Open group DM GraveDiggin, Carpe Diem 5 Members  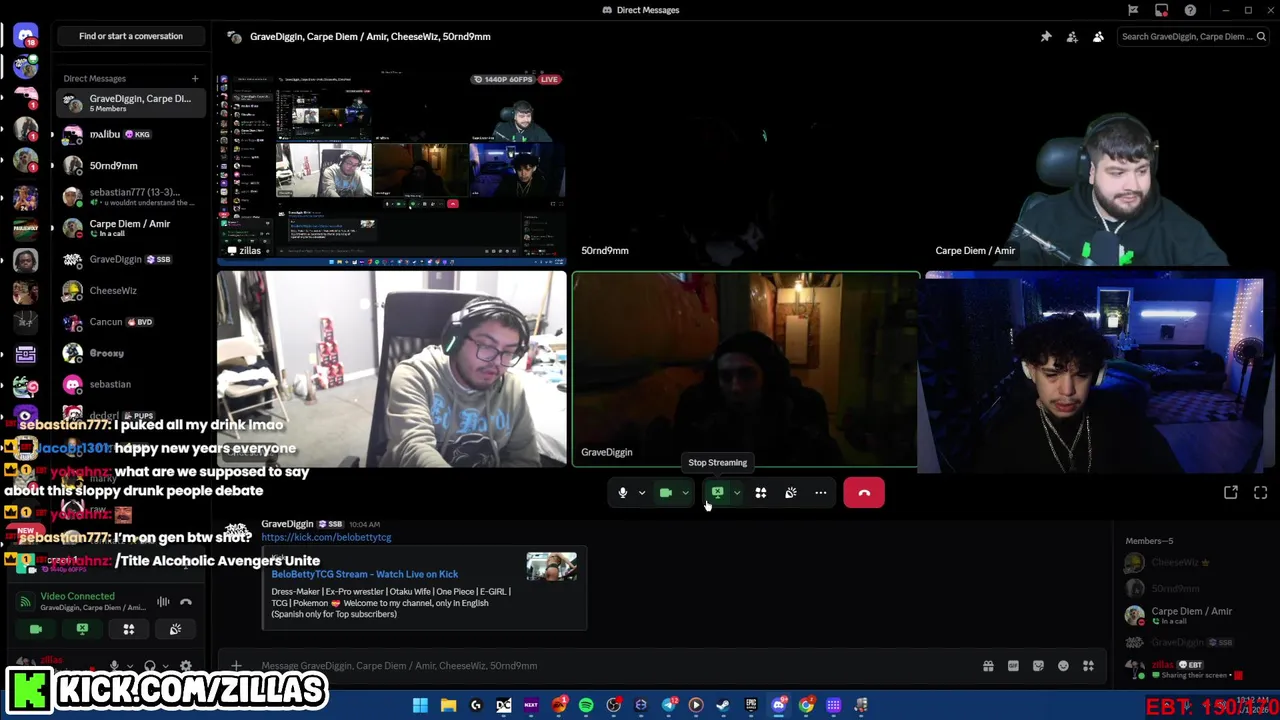131,103
